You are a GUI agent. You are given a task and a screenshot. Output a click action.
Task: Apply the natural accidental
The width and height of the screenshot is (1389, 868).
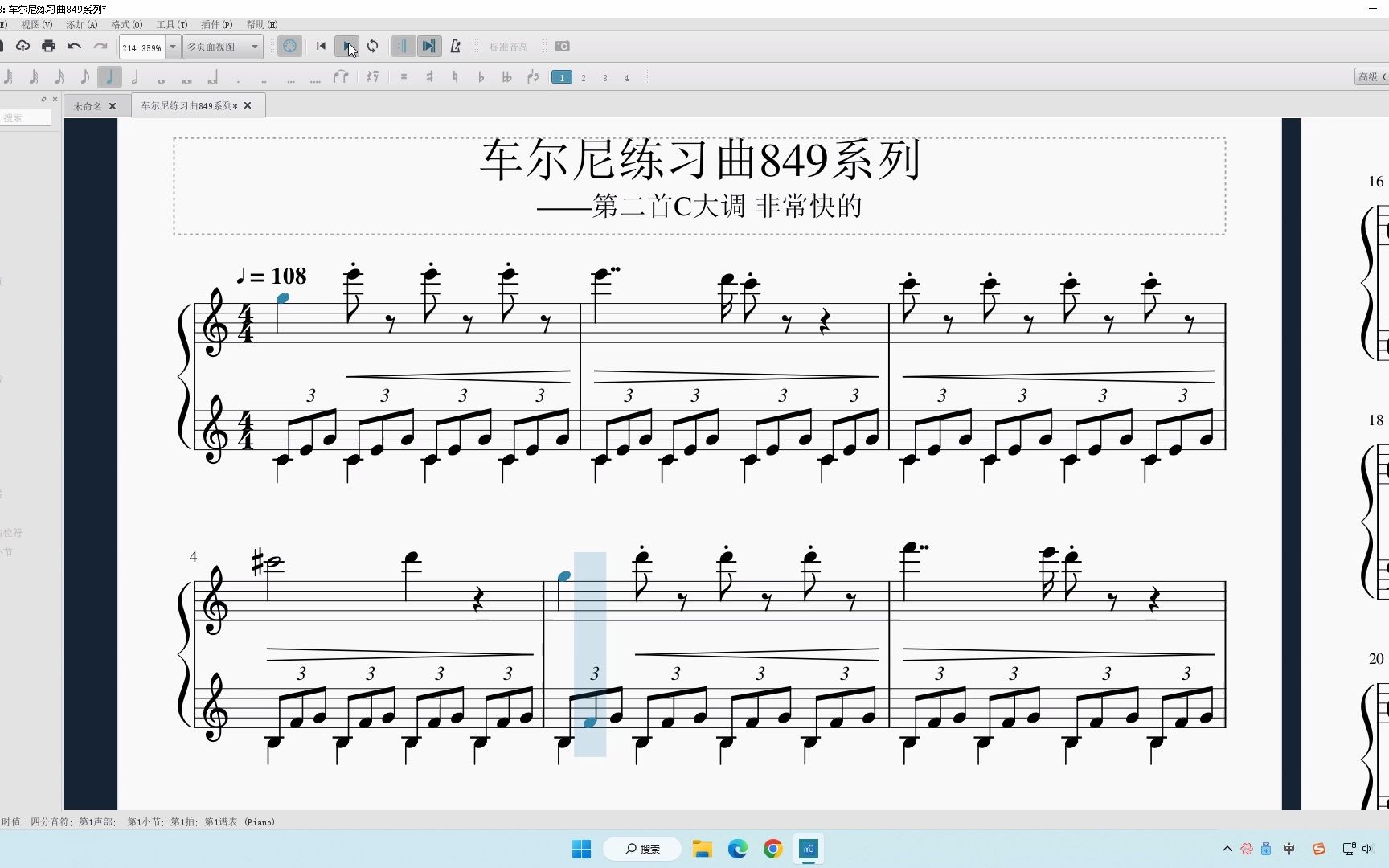pos(455,77)
